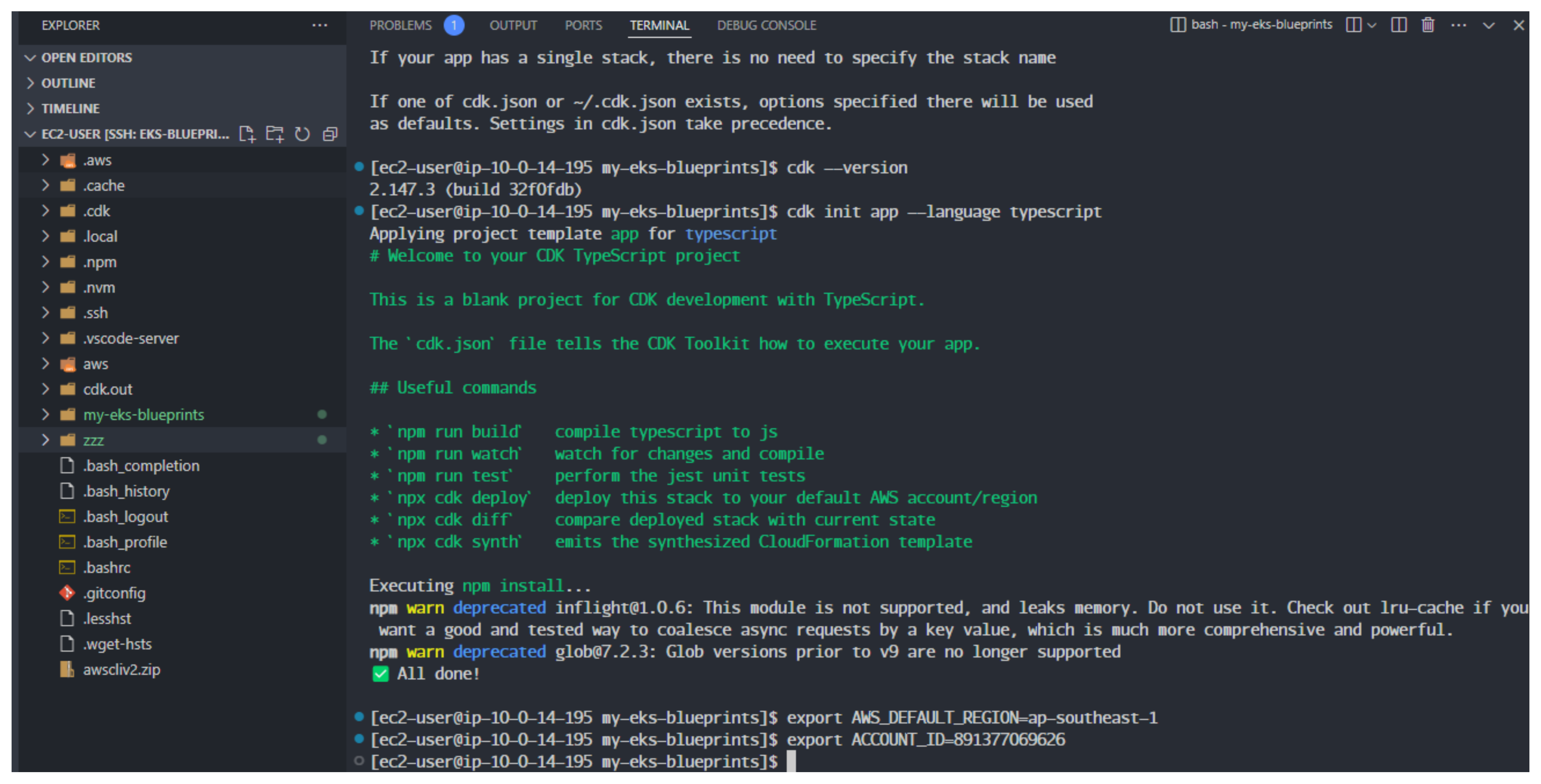The width and height of the screenshot is (1541, 784).
Task: Expand the cdk.out folder
Action: point(182,389)
